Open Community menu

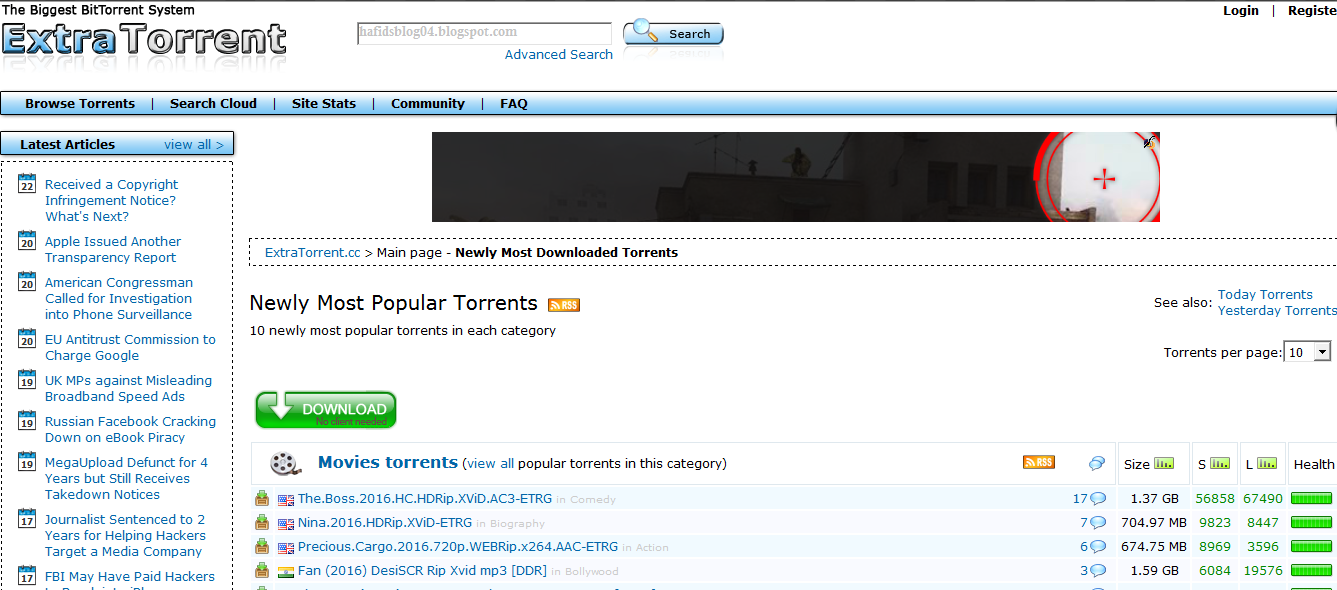(428, 103)
